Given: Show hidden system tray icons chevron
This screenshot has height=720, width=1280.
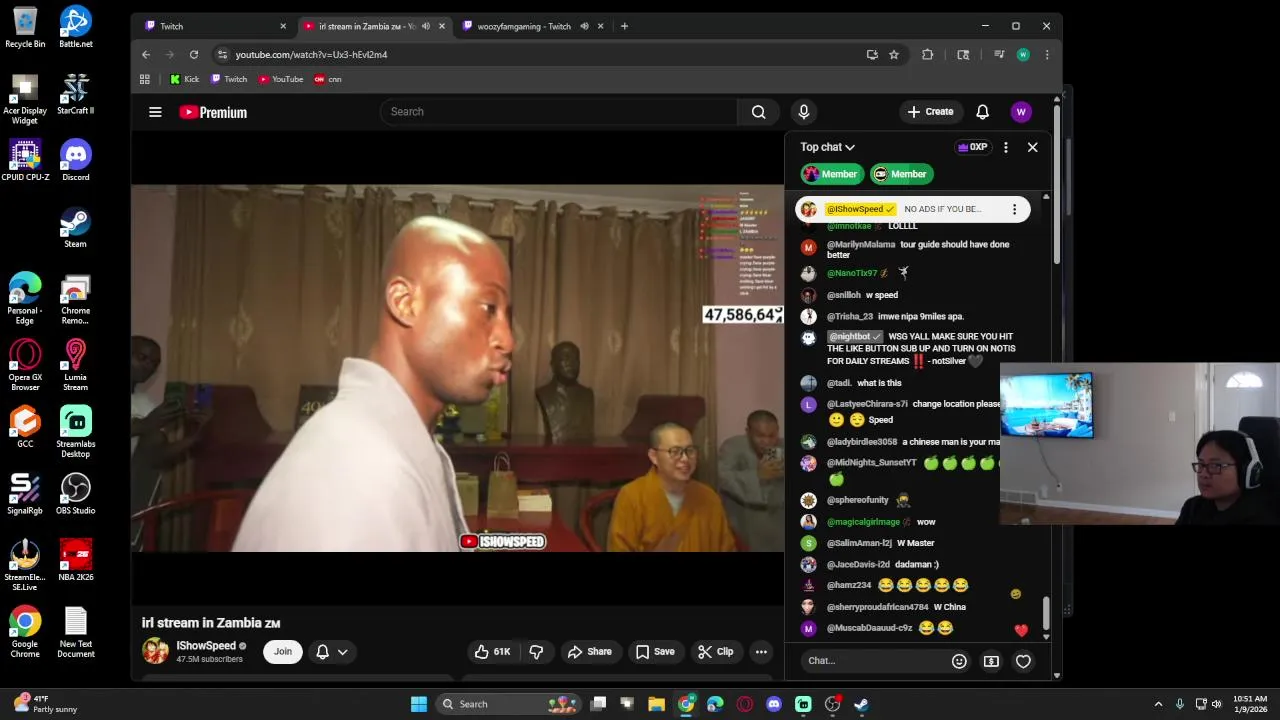Looking at the screenshot, I should click(1158, 704).
